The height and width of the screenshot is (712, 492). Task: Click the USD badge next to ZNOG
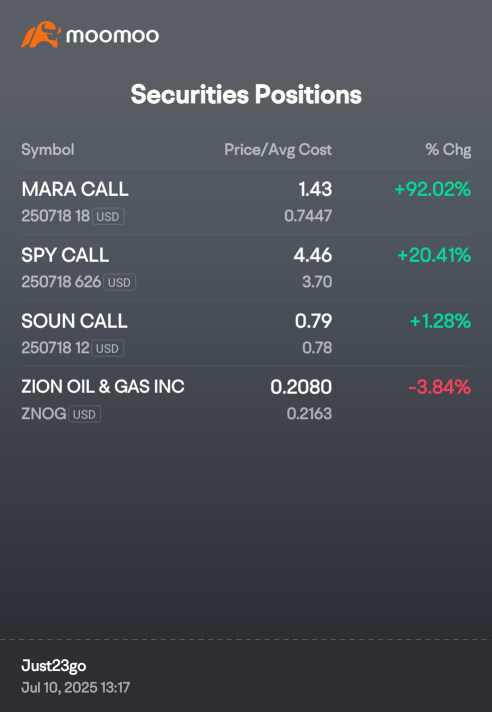84,414
